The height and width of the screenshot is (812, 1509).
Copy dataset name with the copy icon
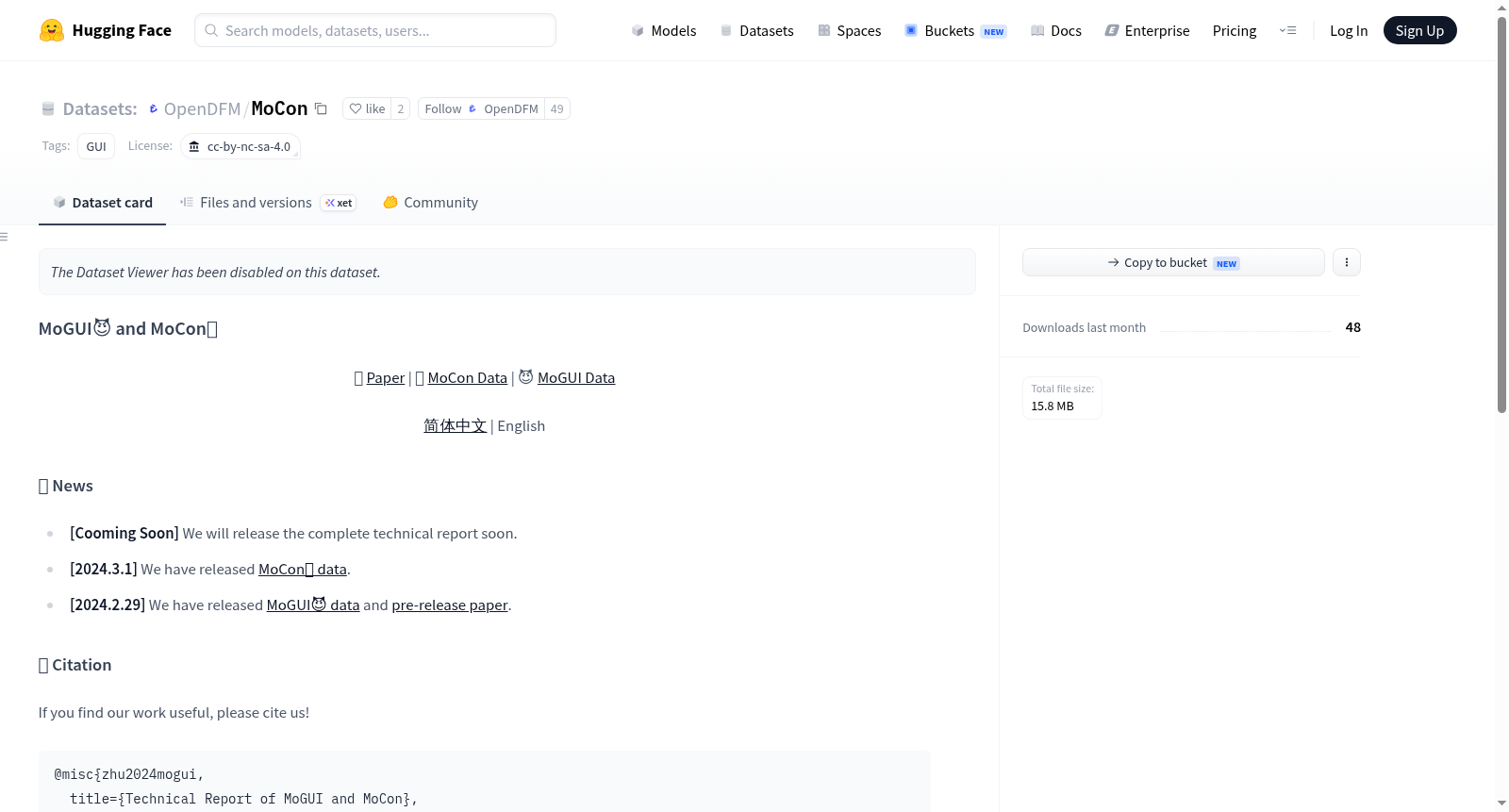(x=321, y=108)
